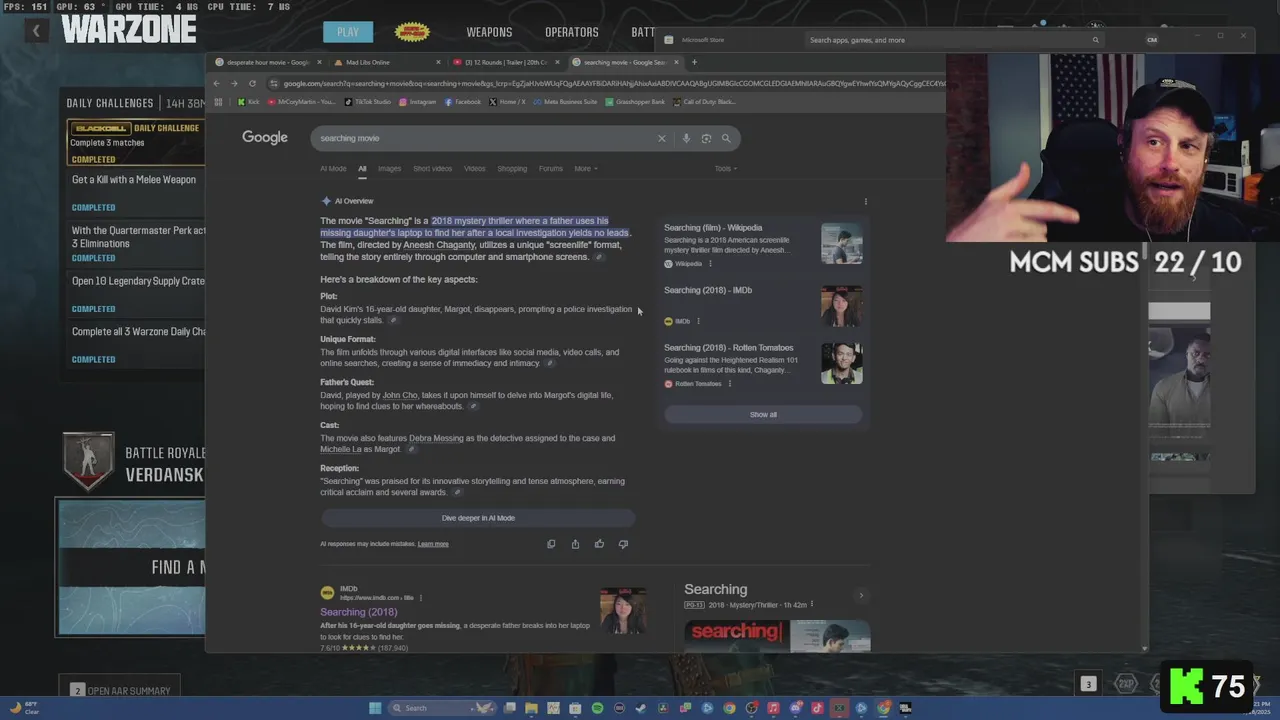Switch to AI Mode search

pyautogui.click(x=333, y=168)
